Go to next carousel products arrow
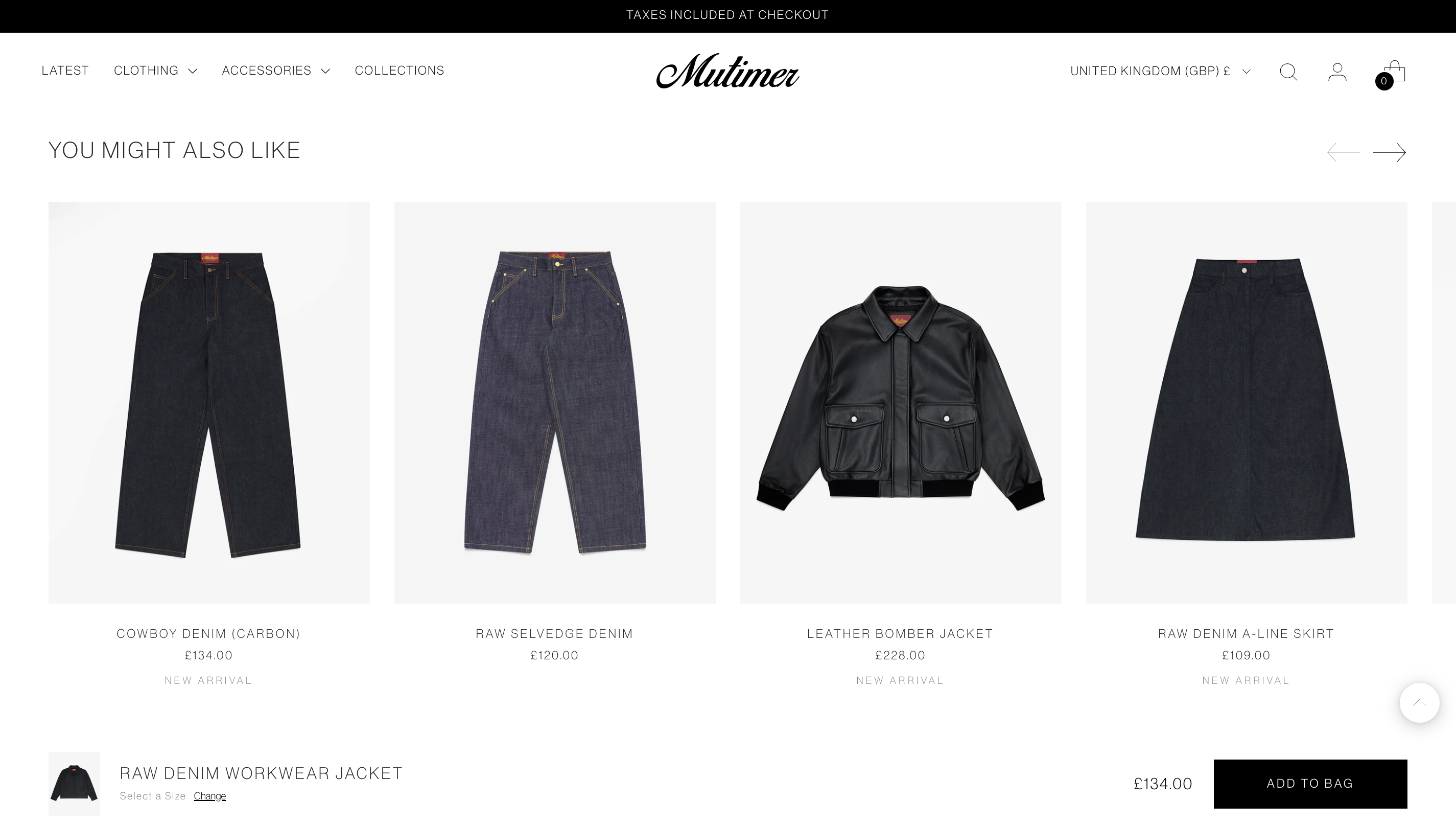The height and width of the screenshot is (826, 1456). click(x=1389, y=152)
